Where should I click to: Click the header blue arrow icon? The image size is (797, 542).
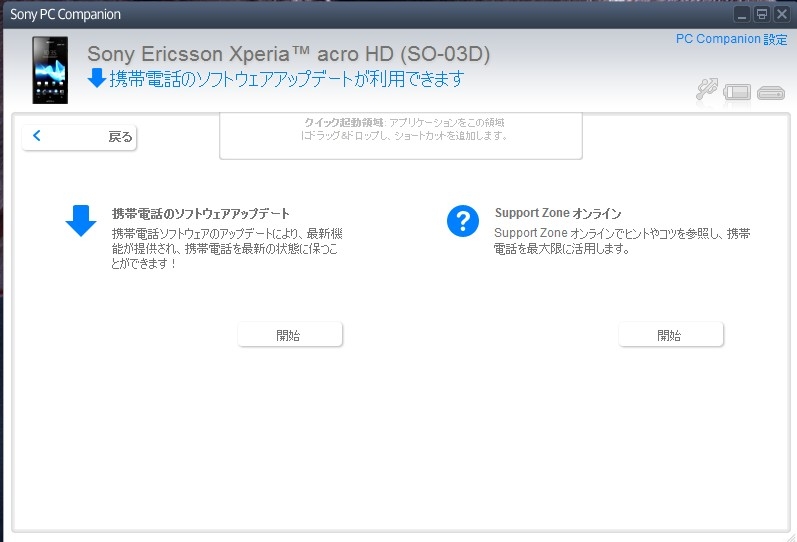pos(97,78)
